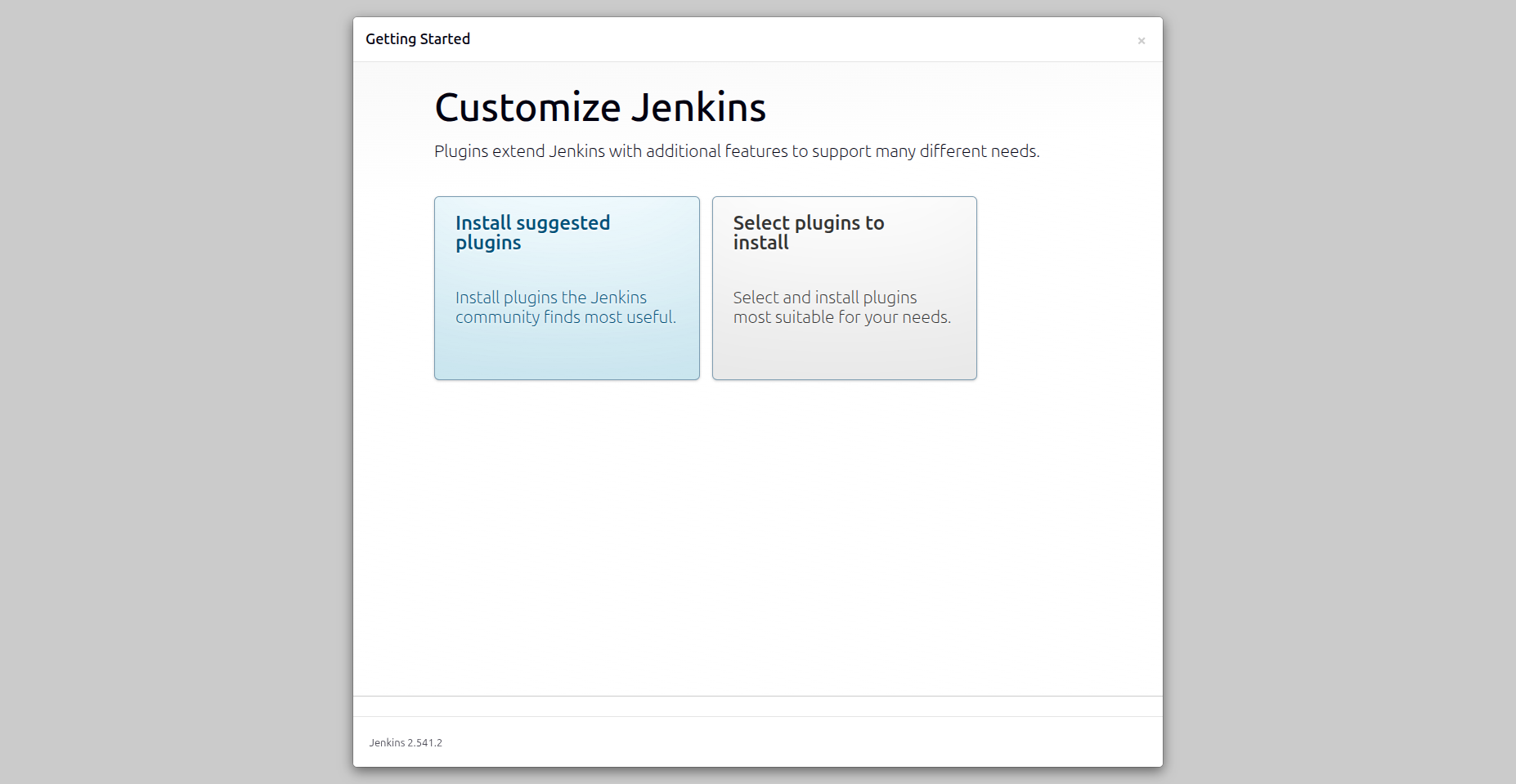Click the × close icon on the dialog
This screenshot has height=784, width=1516.
1141,40
